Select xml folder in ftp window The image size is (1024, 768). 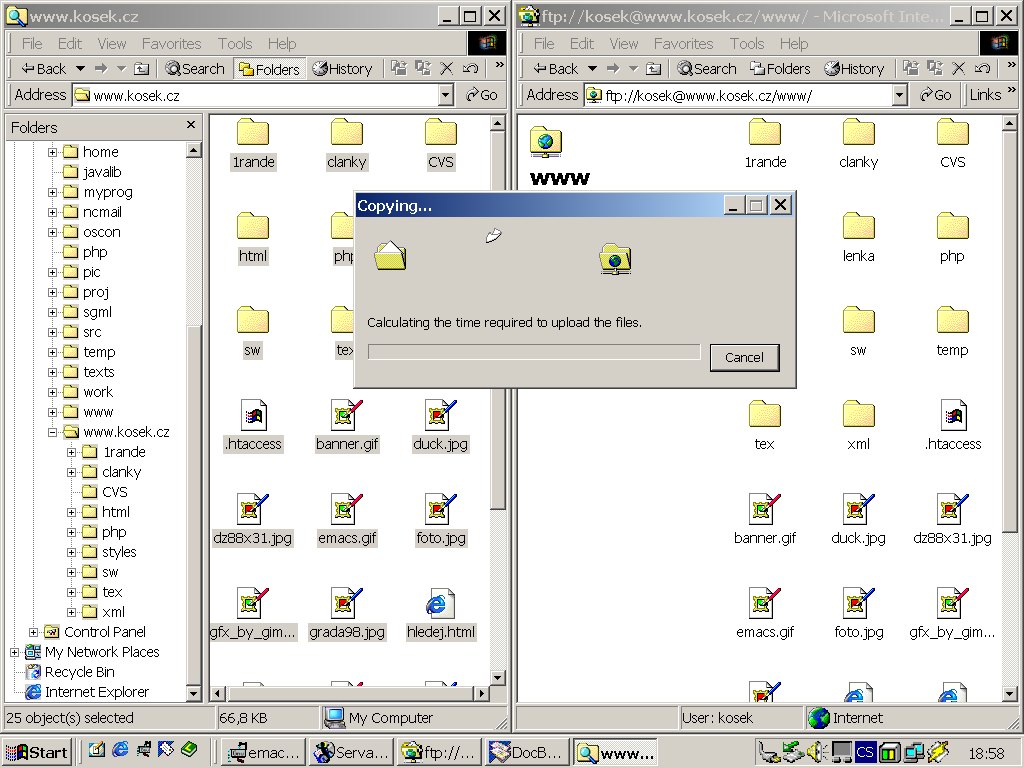(x=858, y=426)
